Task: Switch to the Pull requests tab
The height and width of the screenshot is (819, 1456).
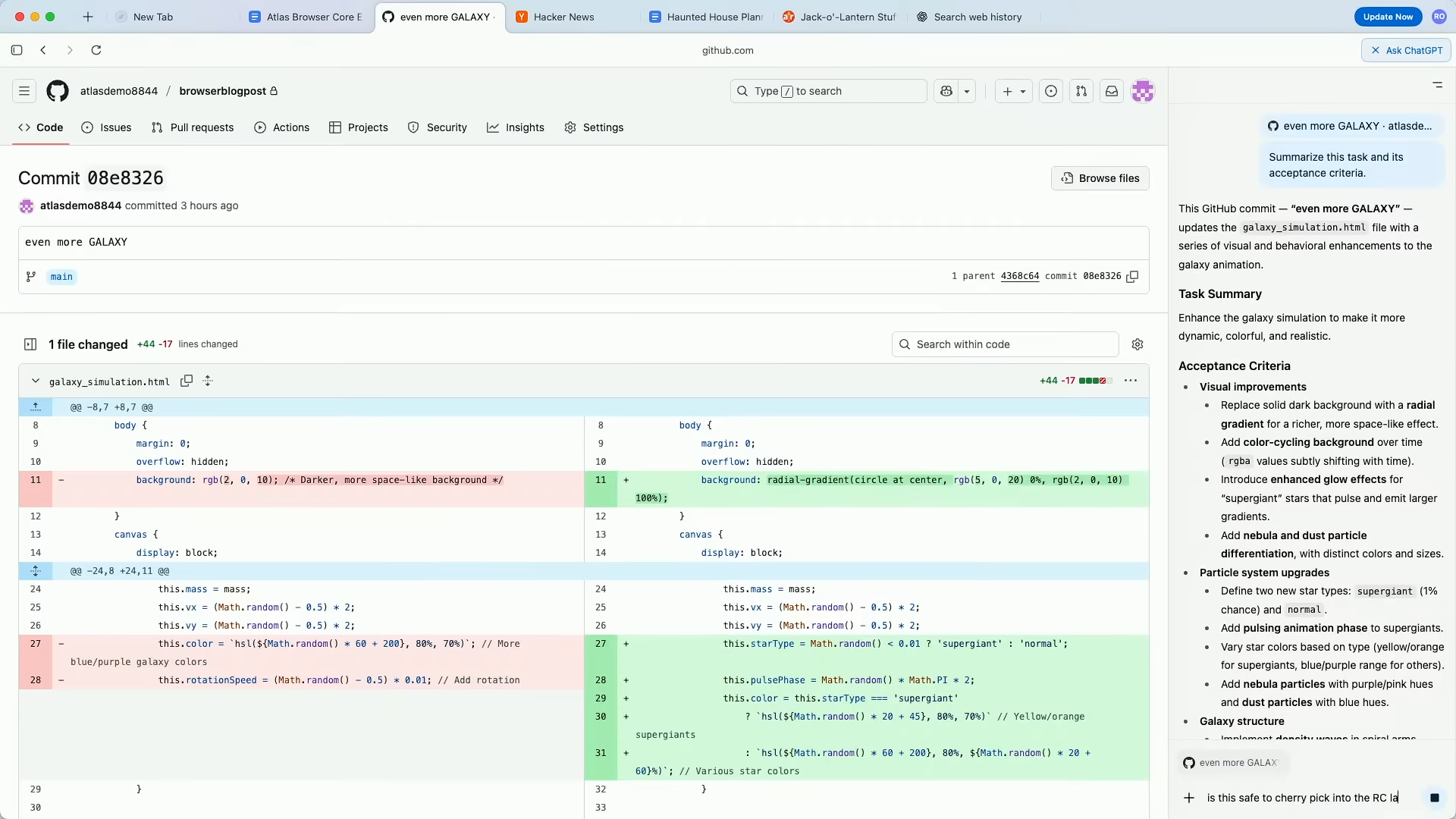Action: tap(193, 127)
